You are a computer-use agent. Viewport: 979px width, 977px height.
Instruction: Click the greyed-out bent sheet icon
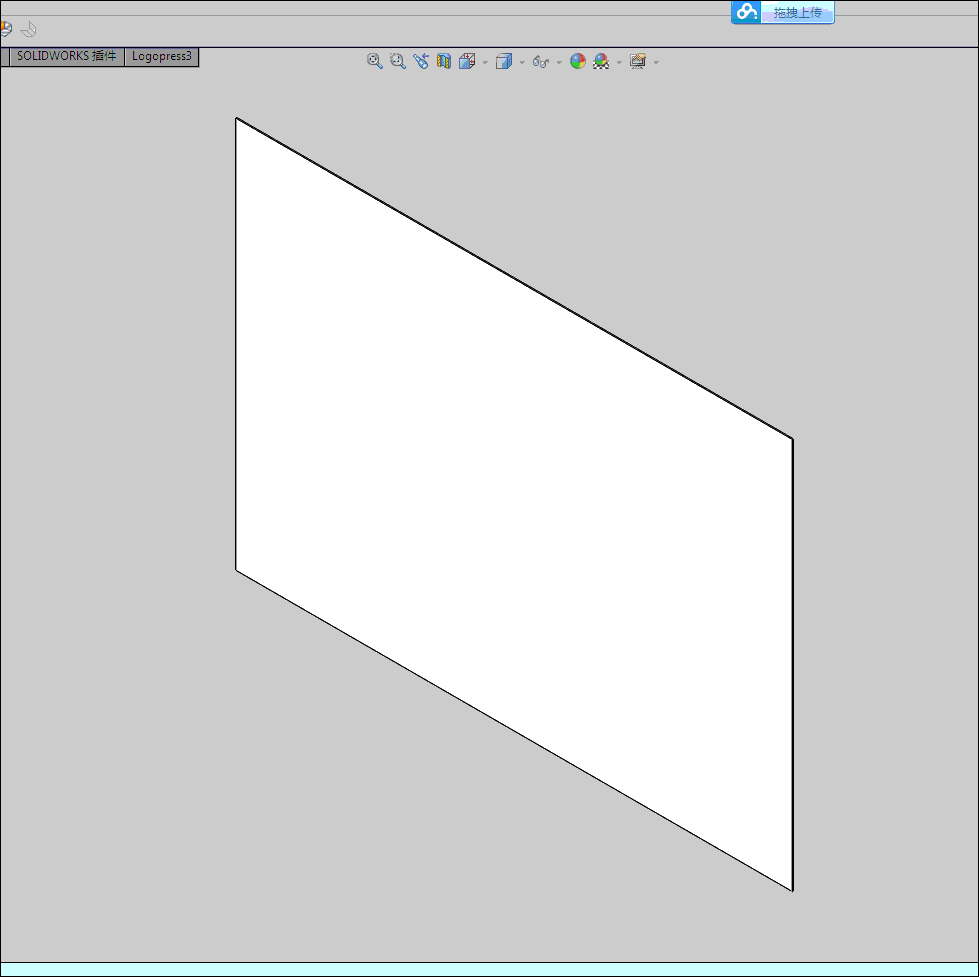[x=29, y=29]
